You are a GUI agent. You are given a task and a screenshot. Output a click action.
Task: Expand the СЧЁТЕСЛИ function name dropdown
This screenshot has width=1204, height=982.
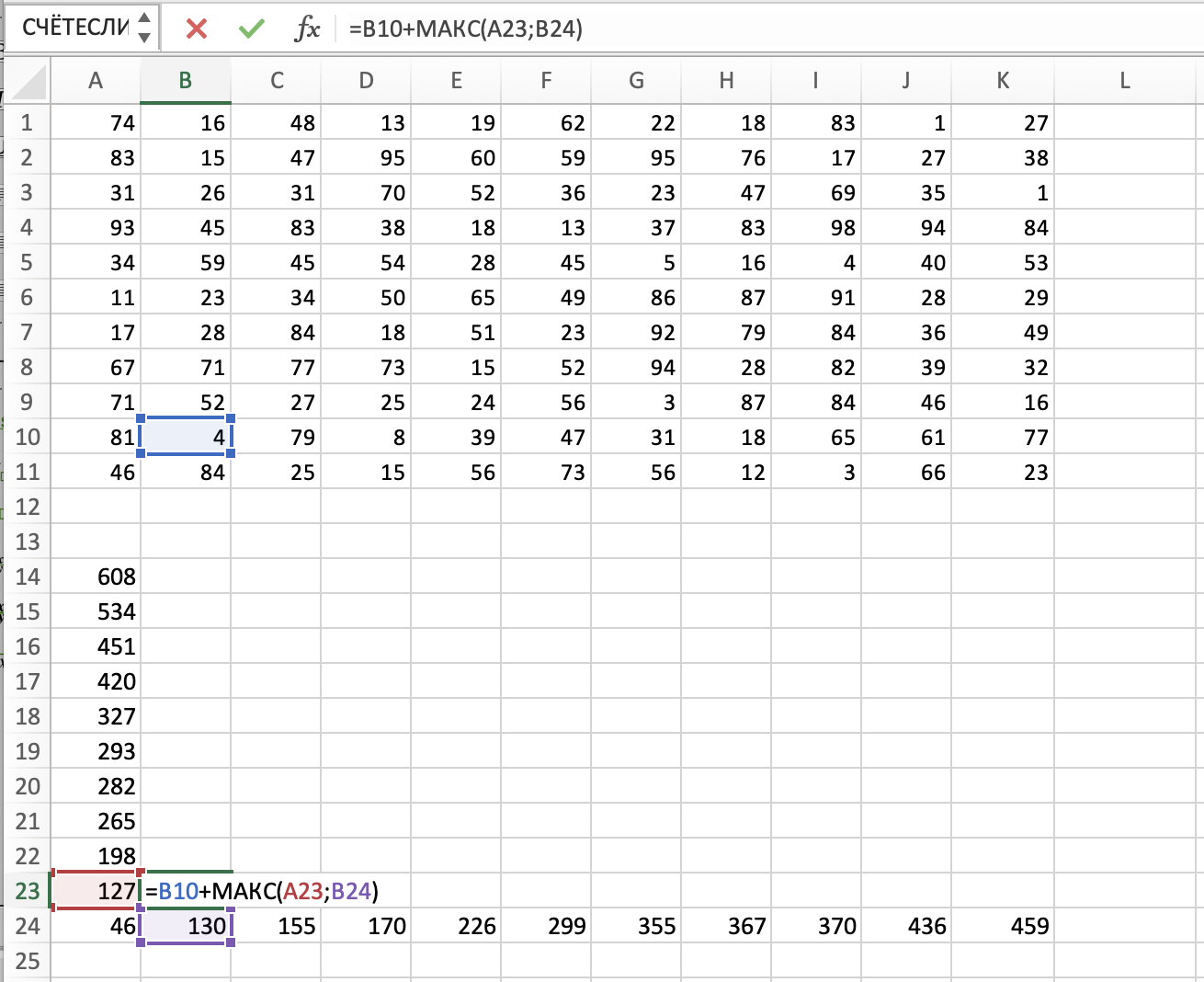(144, 28)
